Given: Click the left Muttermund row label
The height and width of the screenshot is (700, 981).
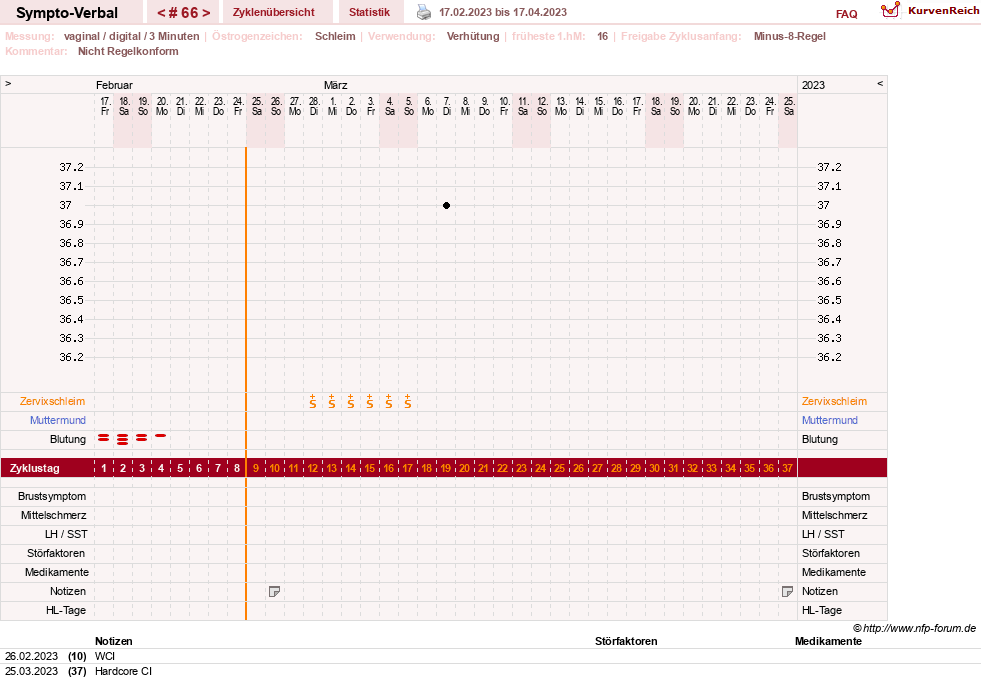Looking at the screenshot, I should pyautogui.click(x=58, y=420).
